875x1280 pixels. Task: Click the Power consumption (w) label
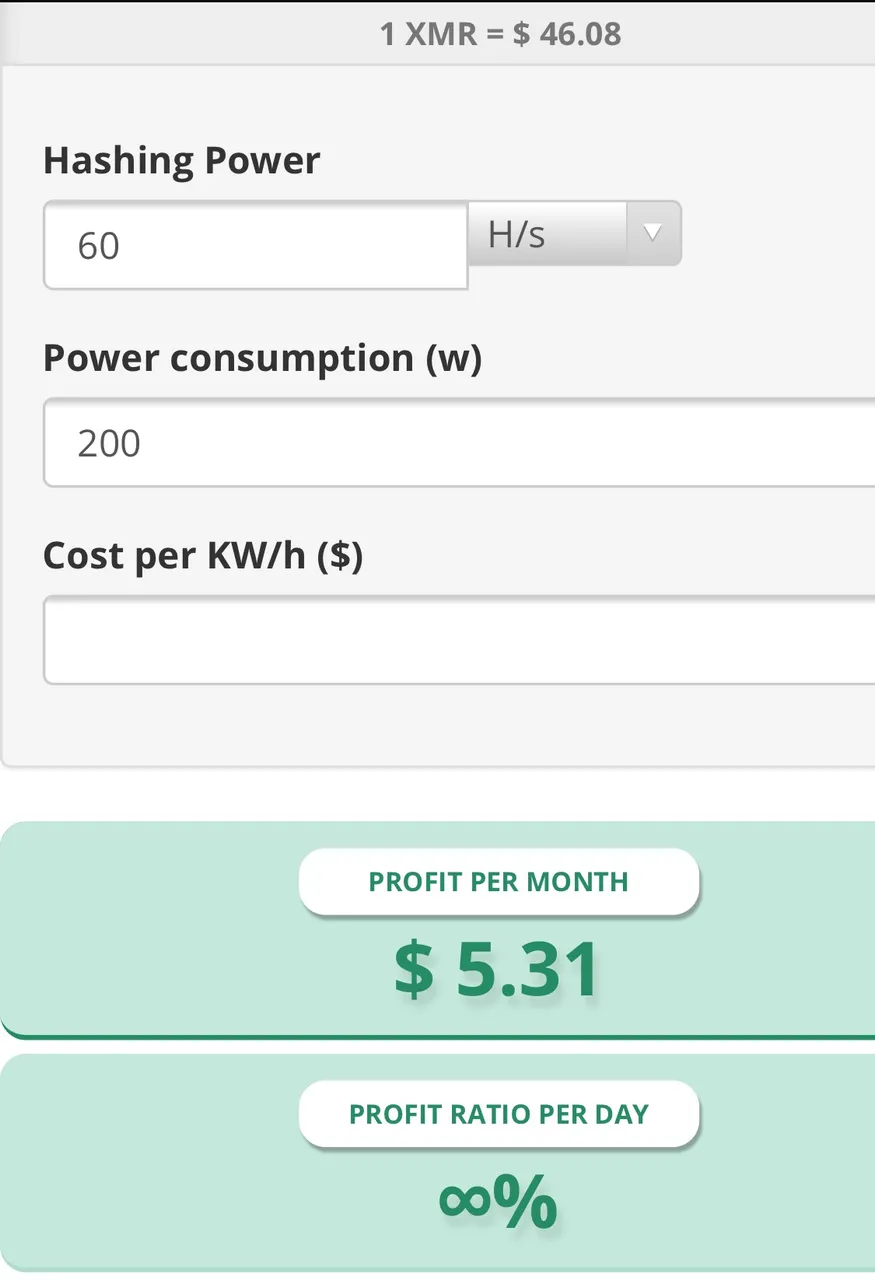click(262, 358)
